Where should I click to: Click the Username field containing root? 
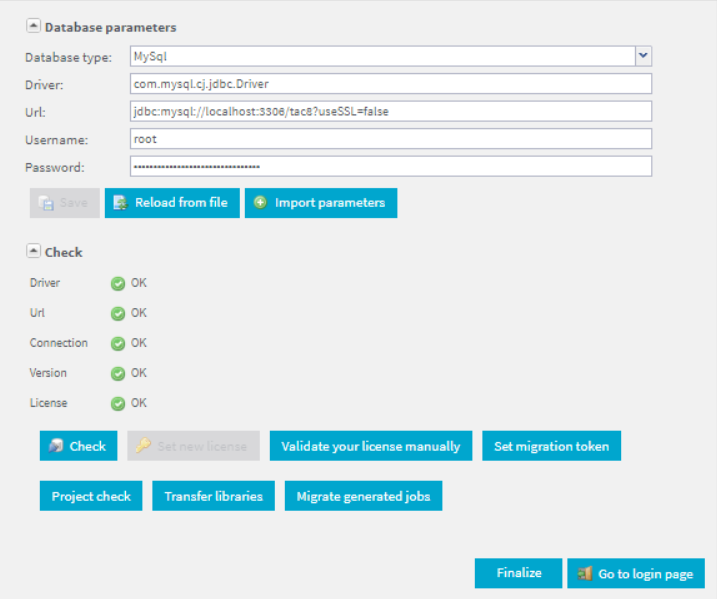[x=391, y=139]
